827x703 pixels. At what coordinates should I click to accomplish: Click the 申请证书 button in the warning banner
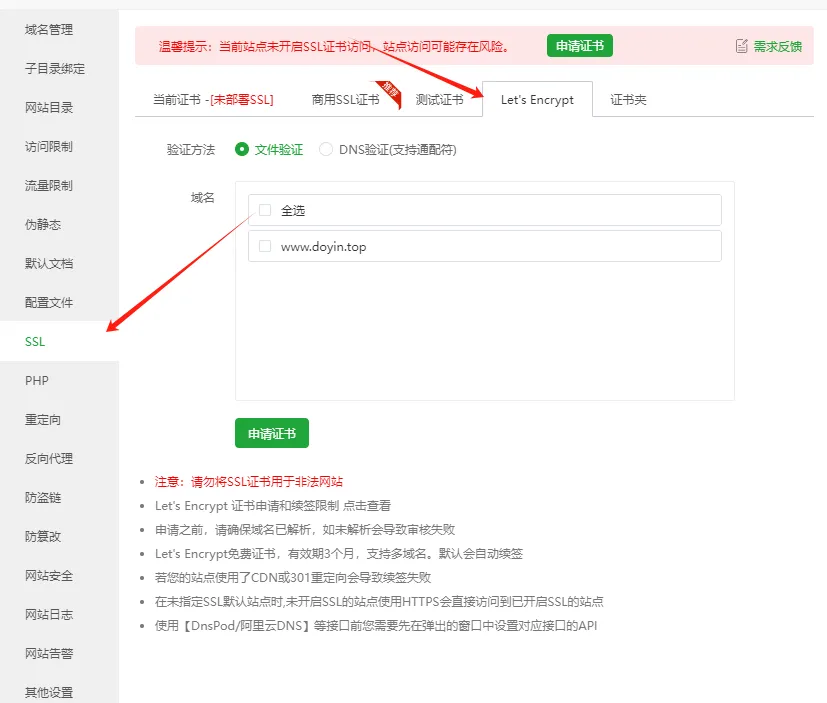pyautogui.click(x=578, y=45)
